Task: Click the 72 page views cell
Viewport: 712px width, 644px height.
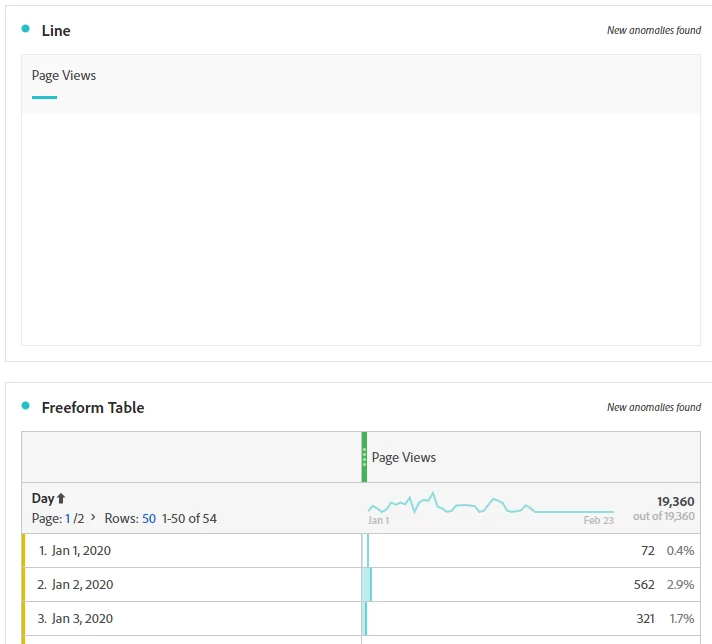Action: (648, 550)
